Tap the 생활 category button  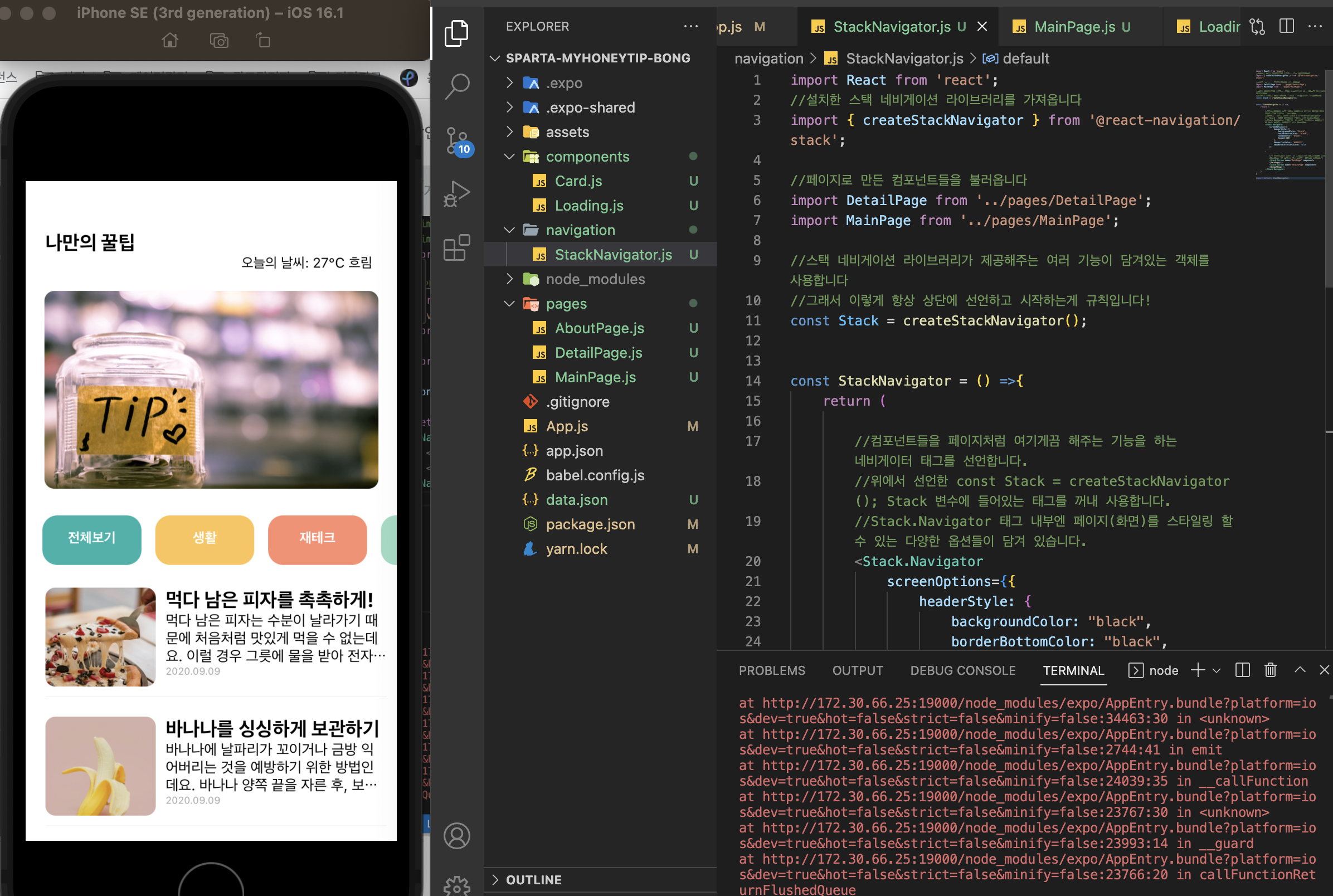point(205,539)
